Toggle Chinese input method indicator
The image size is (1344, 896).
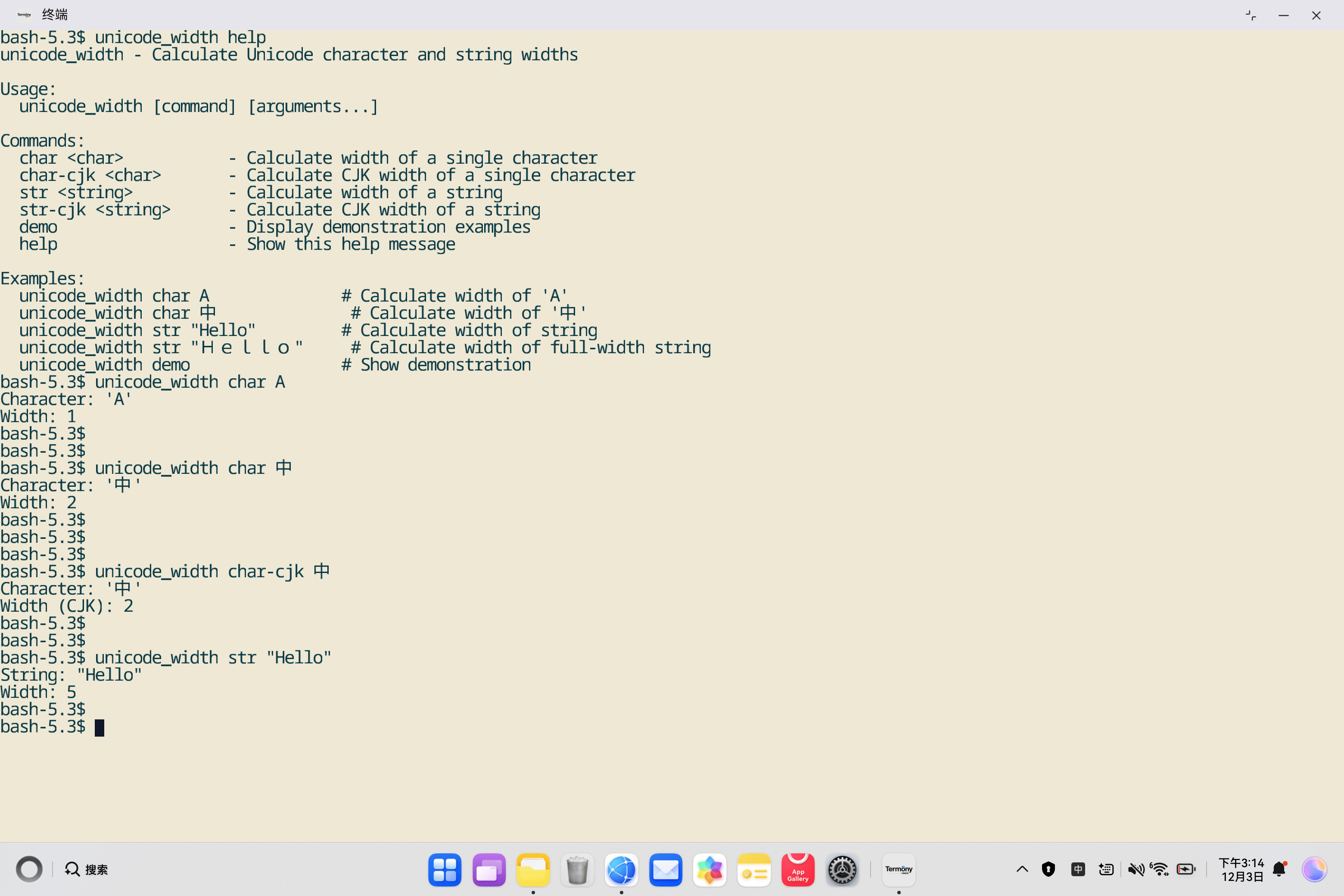coord(1078,870)
